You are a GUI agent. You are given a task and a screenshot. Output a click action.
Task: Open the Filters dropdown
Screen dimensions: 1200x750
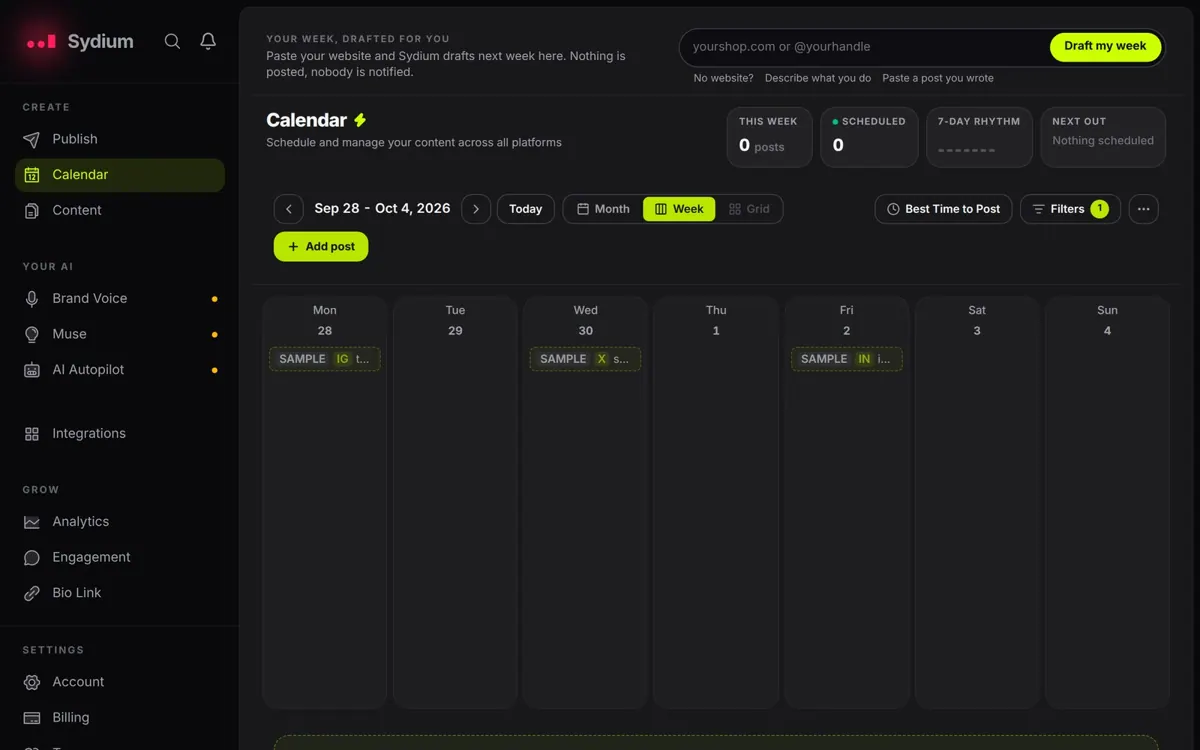click(x=1070, y=209)
